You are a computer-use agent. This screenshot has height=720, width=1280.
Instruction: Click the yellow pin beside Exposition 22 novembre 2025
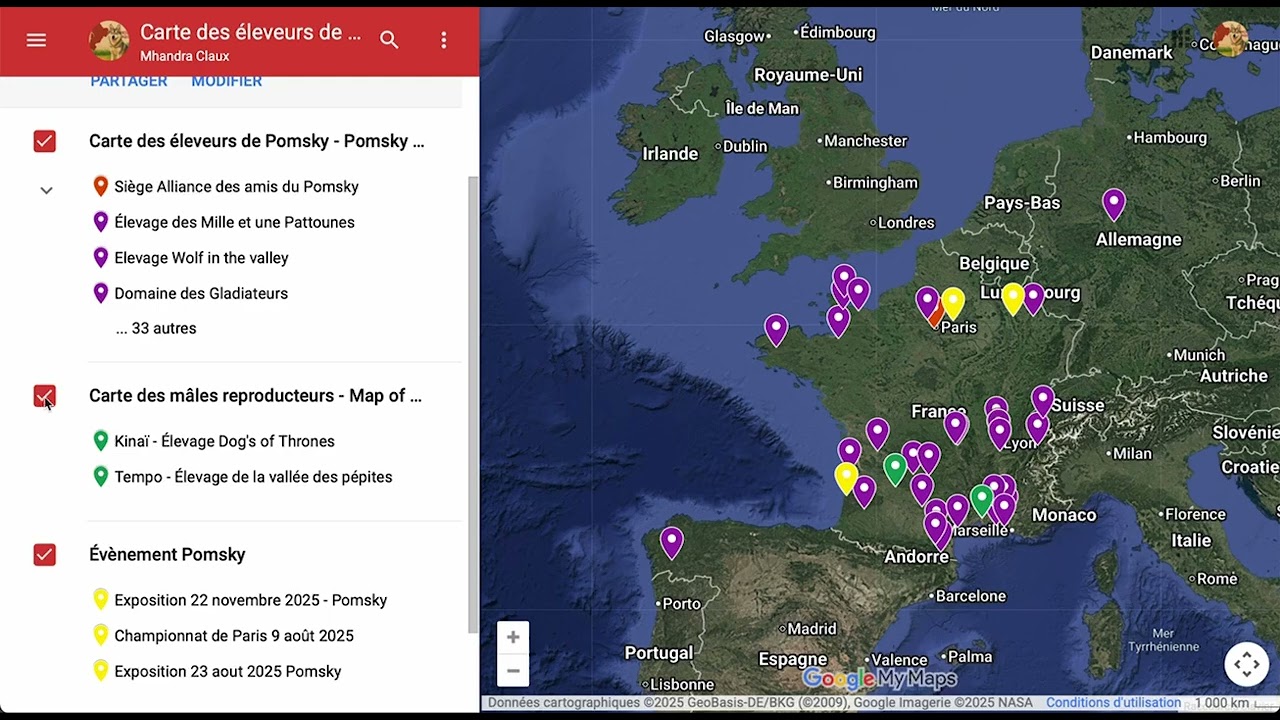pyautogui.click(x=100, y=599)
